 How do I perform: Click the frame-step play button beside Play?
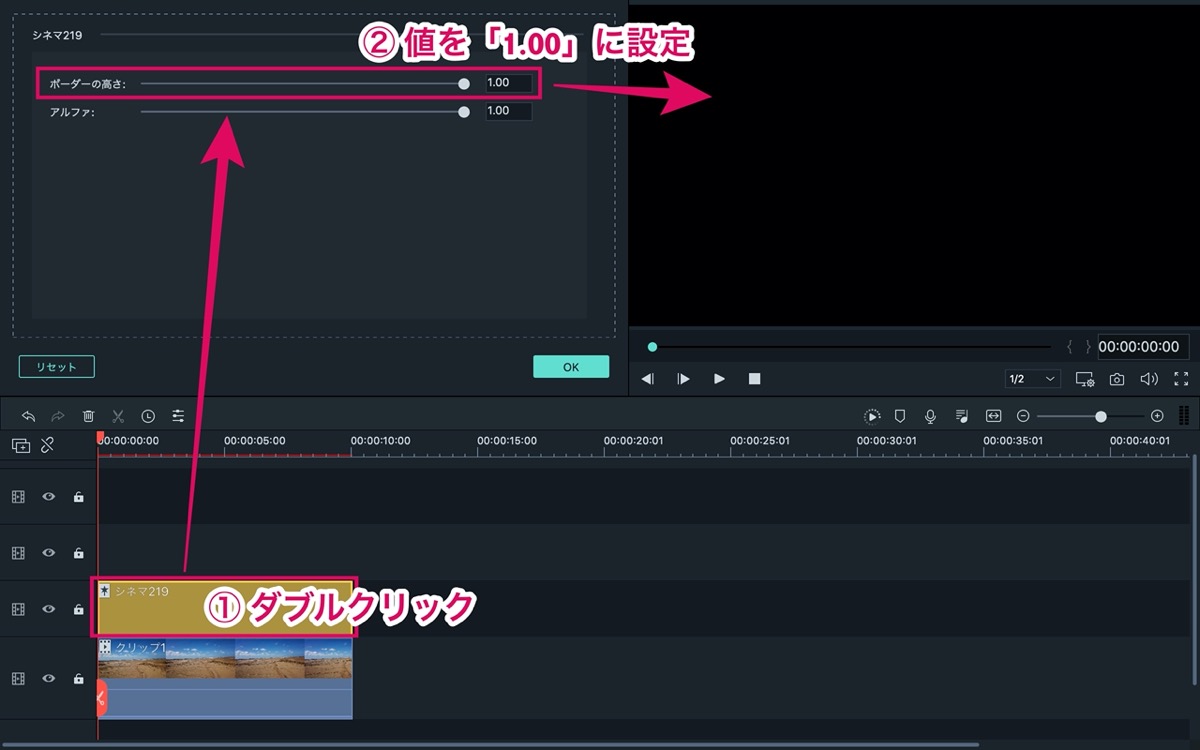[x=683, y=379]
